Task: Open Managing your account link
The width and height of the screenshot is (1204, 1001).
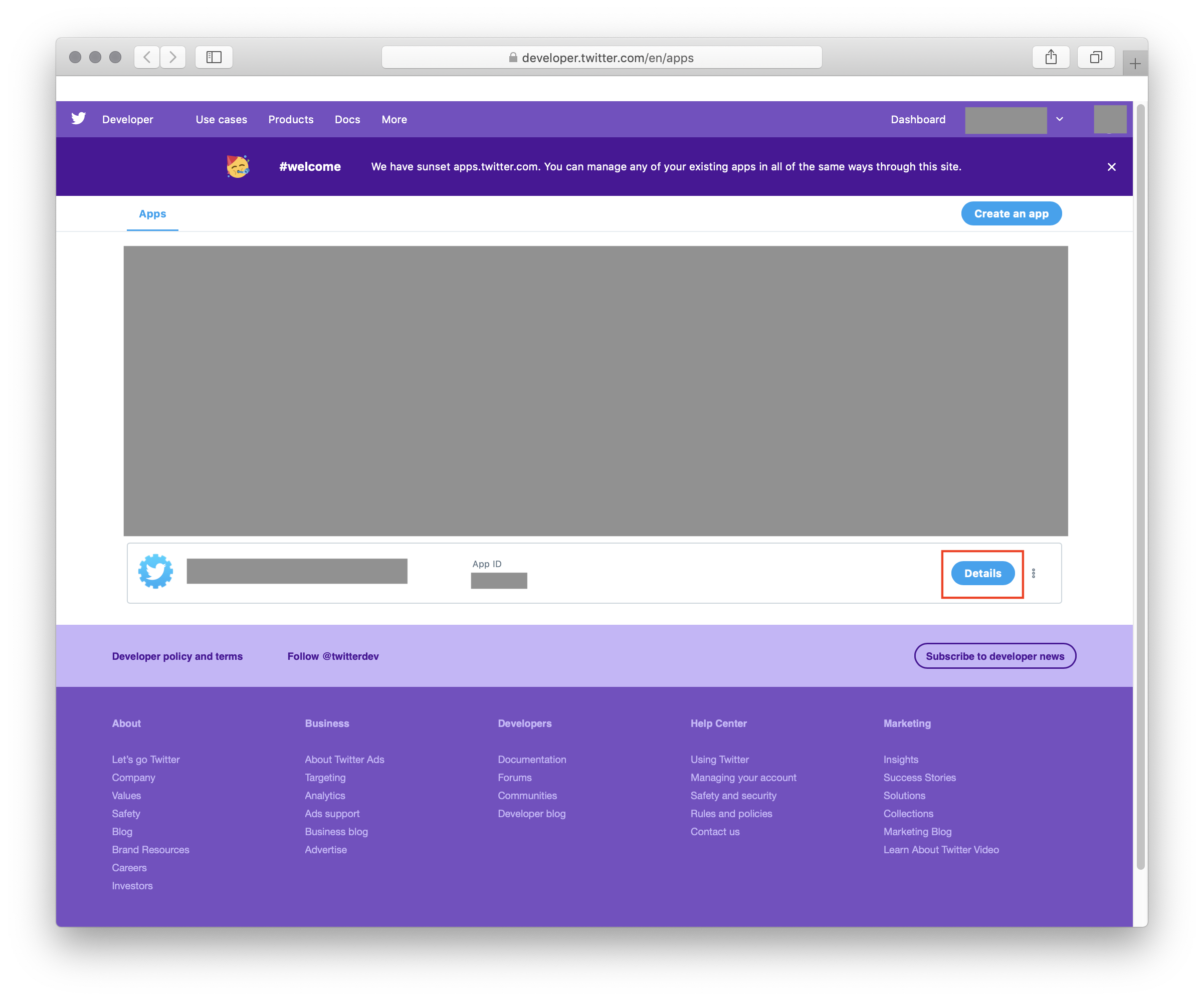Action: click(743, 778)
